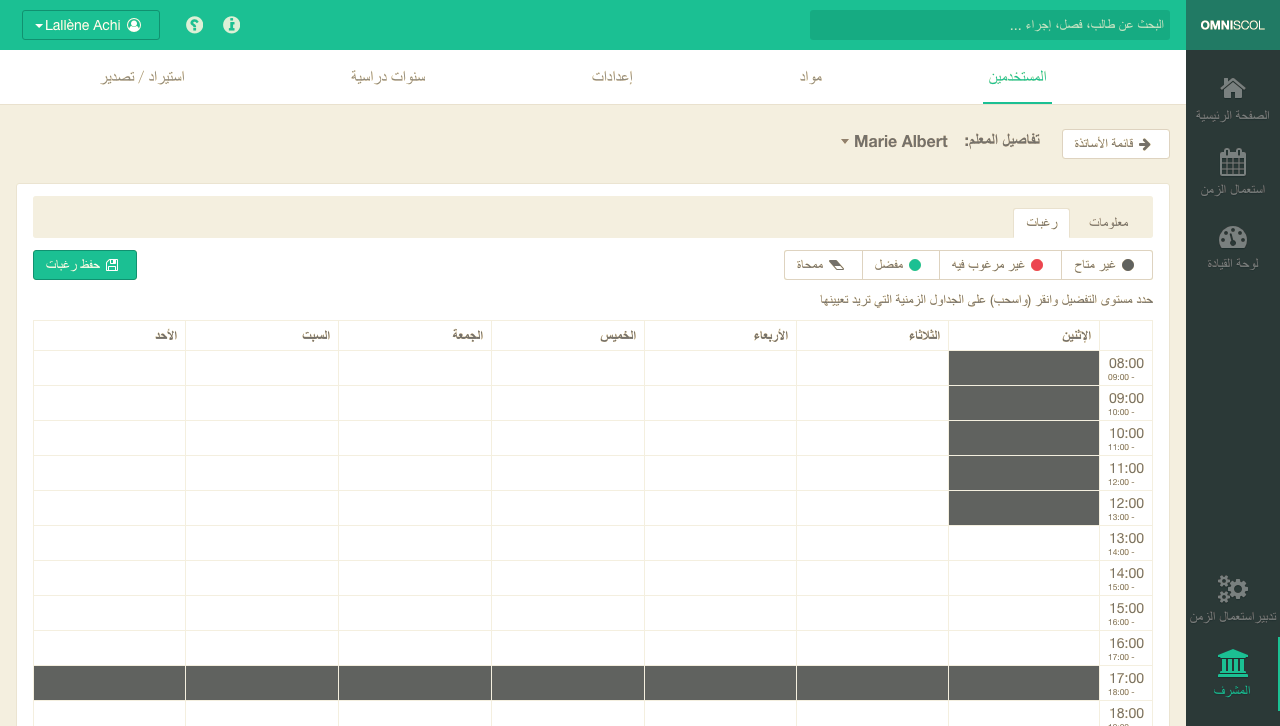This screenshot has width=1280, height=726.
Task: Click the search field in top bar
Action: pyautogui.click(x=989, y=25)
